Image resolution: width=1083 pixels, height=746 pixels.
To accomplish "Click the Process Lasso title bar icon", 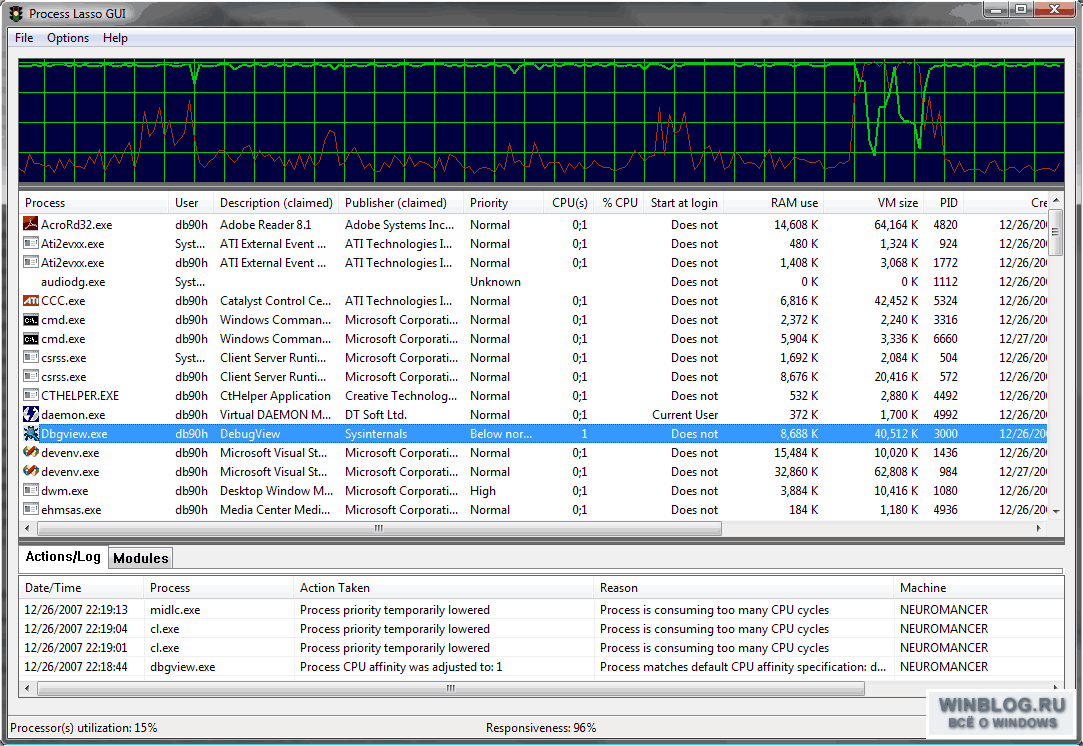I will [x=16, y=13].
